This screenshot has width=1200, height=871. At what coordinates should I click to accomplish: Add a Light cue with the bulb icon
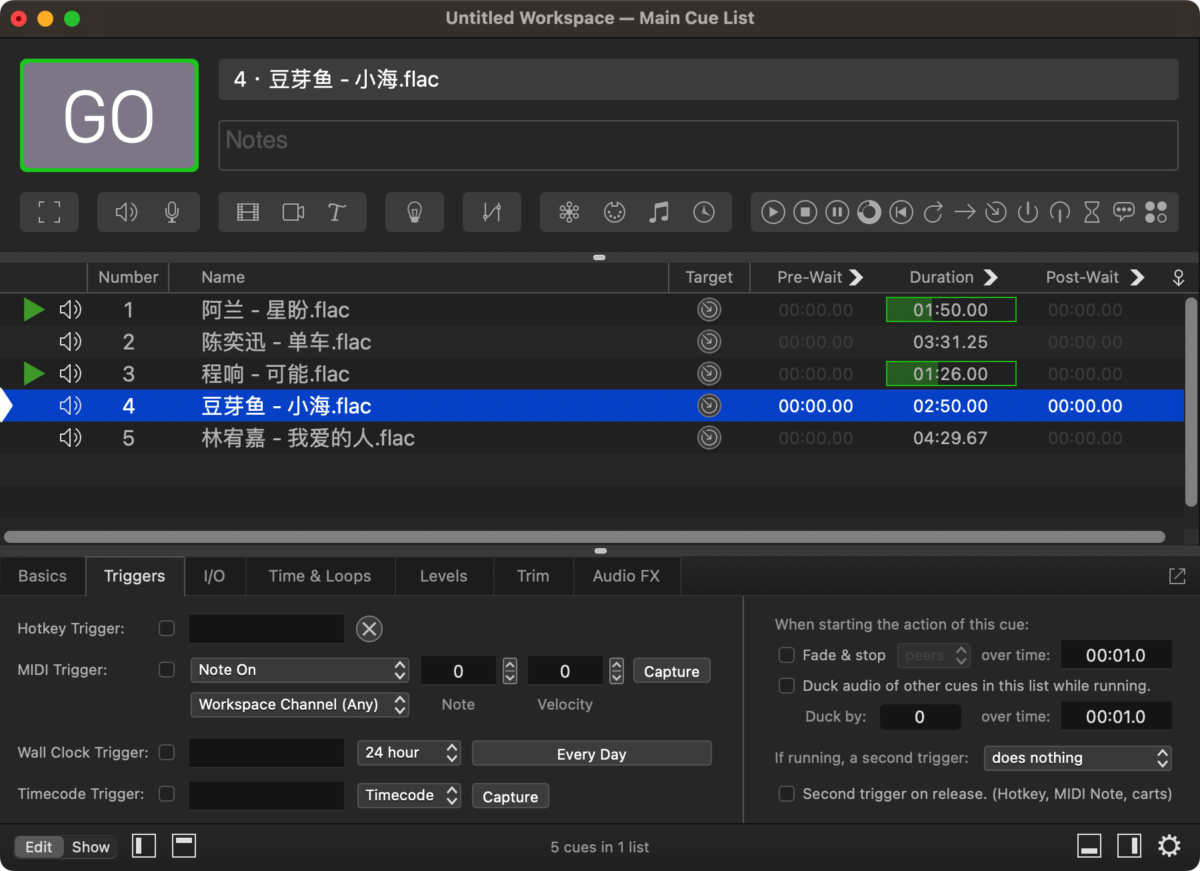click(x=414, y=212)
